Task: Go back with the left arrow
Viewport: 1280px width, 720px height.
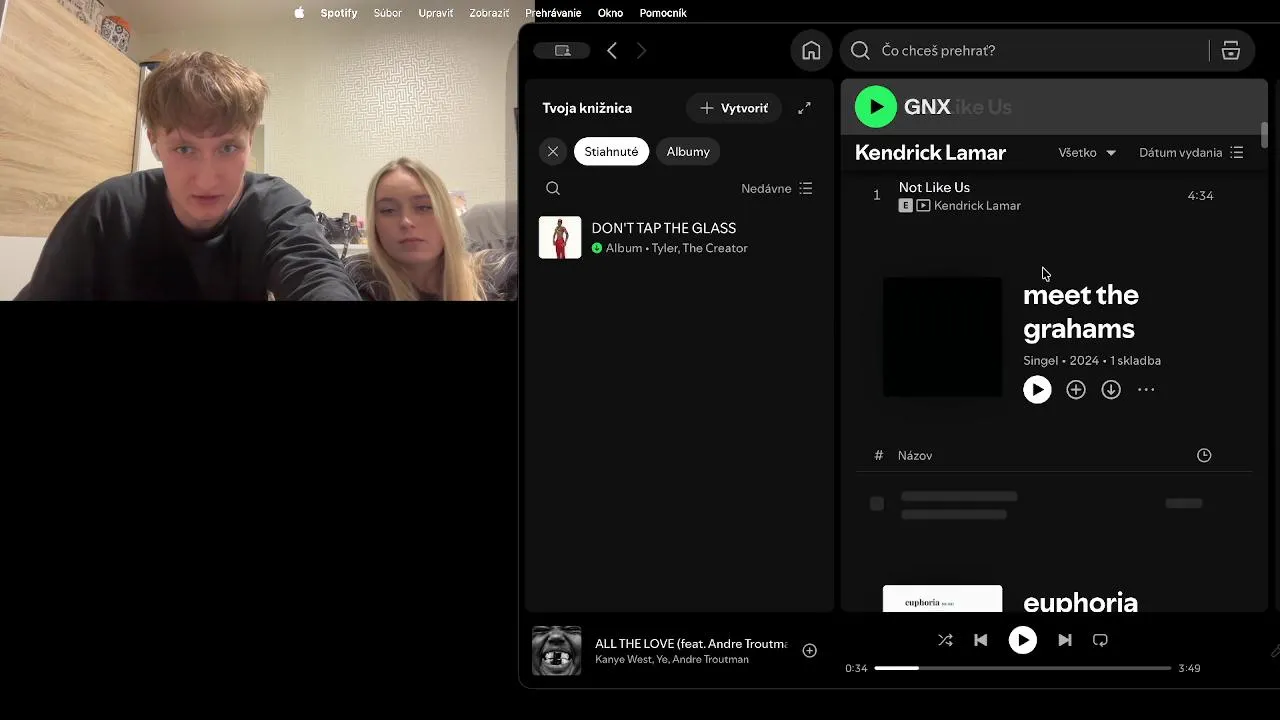Action: point(612,50)
